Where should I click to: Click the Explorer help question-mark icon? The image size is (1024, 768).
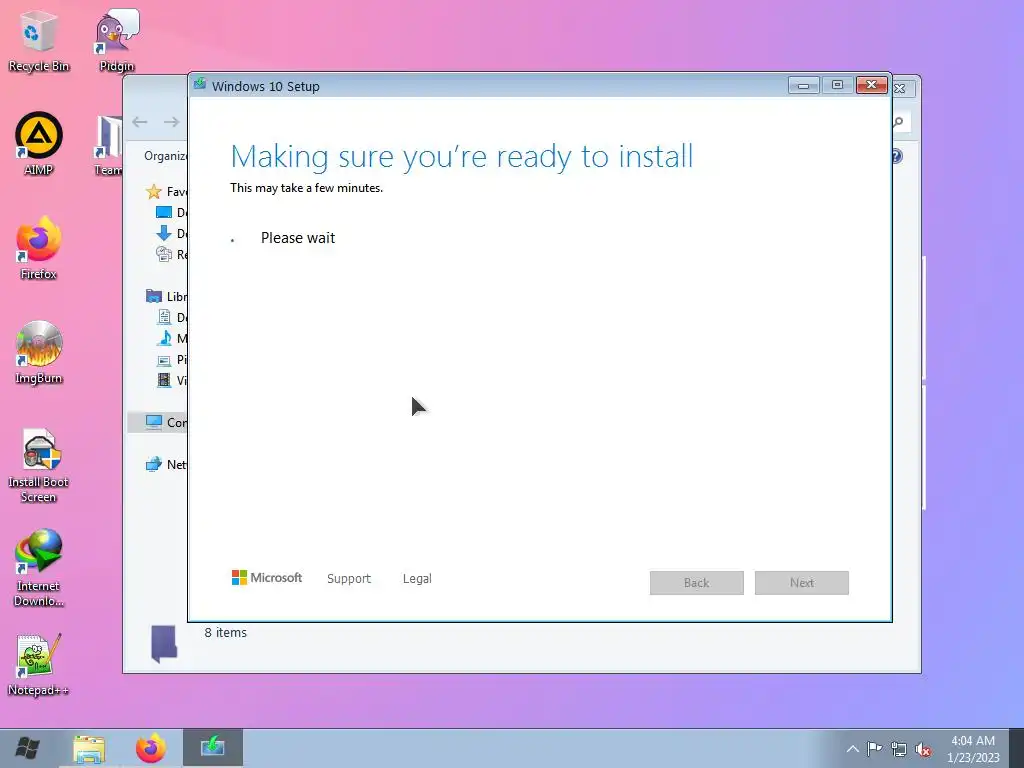coord(897,156)
